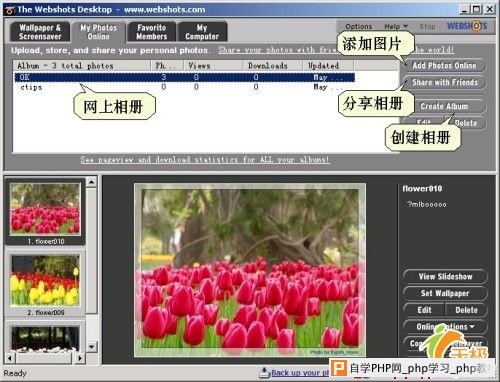Click Add Photos Online button
The image size is (500, 382).
(x=444, y=65)
